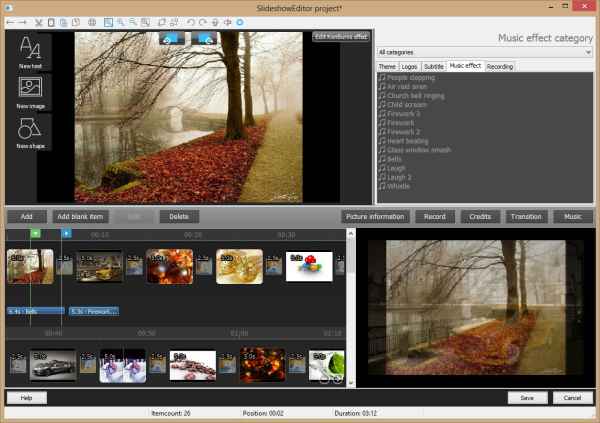This screenshot has width=600, height=423.
Task: Switch to the Subtitle tab
Action: coord(433,66)
